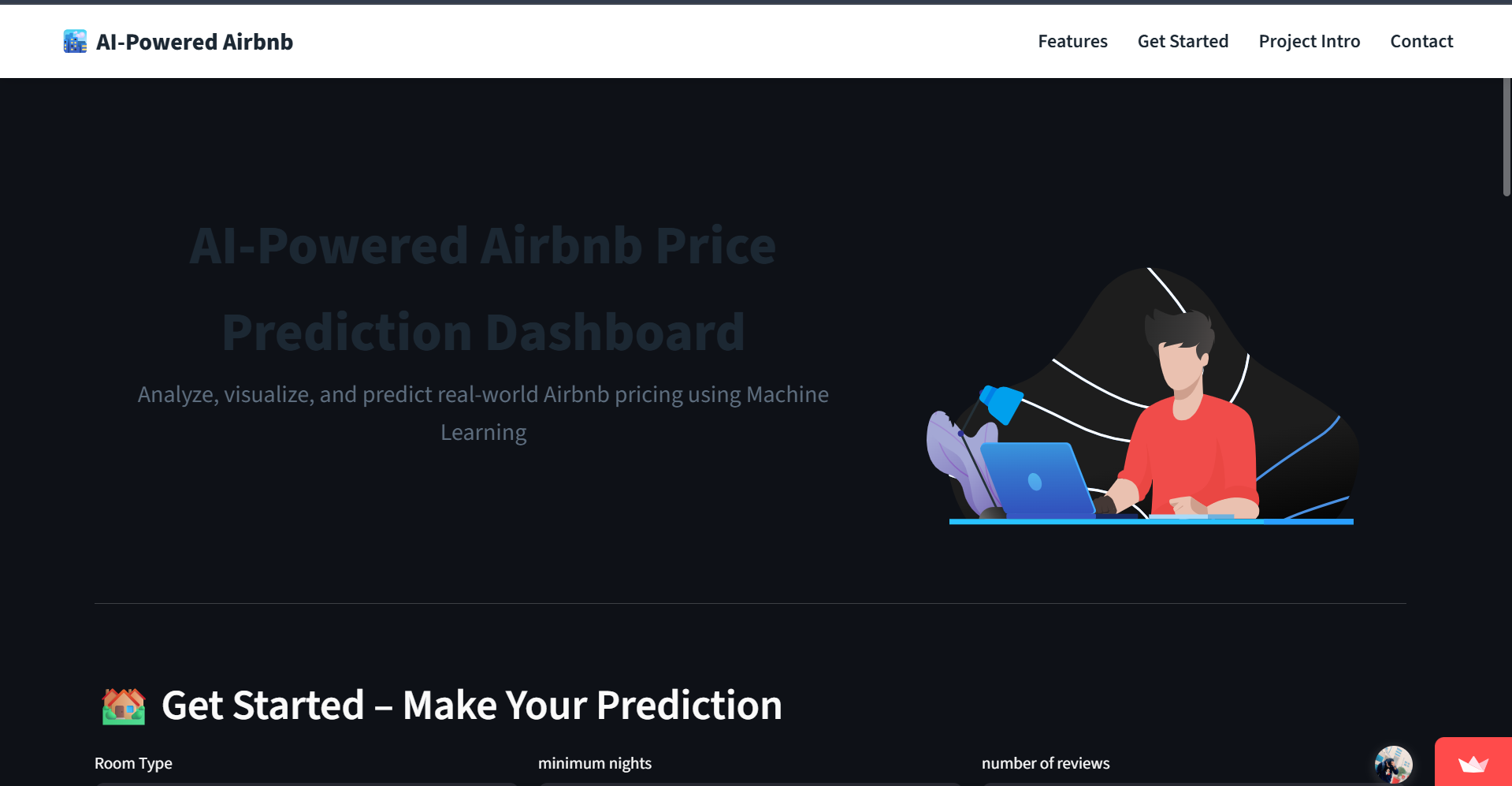Click the Machine Learning subtitle text
The width and height of the screenshot is (1512, 786).
coord(483,413)
